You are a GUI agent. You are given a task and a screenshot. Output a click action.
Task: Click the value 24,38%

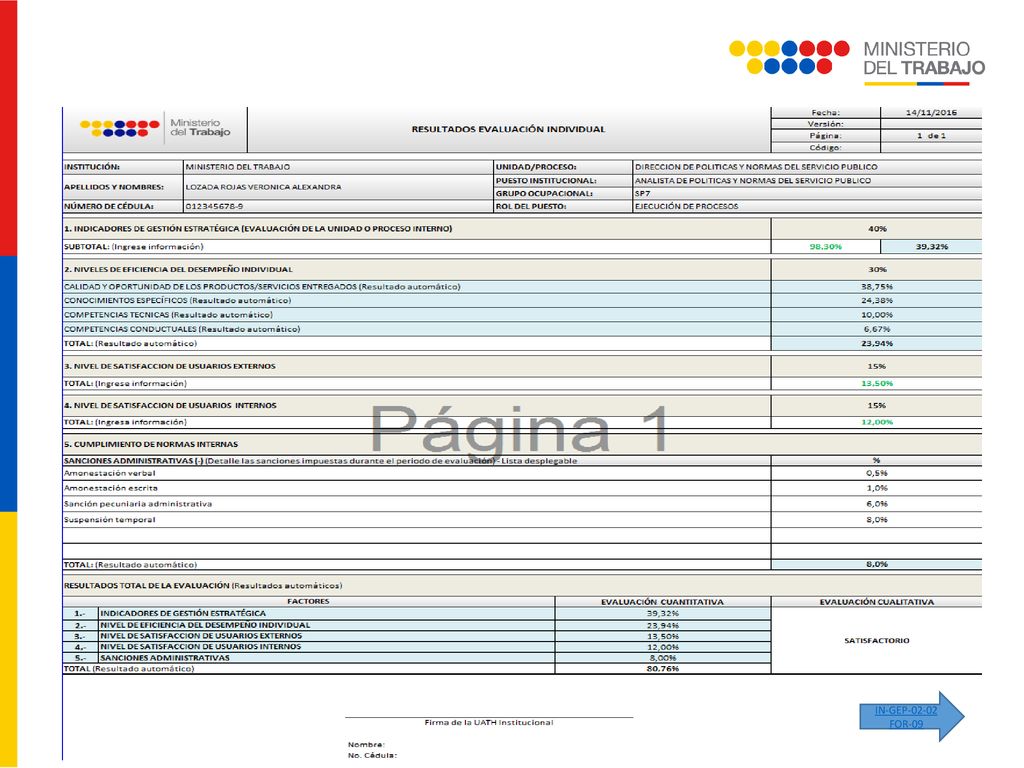(876, 300)
